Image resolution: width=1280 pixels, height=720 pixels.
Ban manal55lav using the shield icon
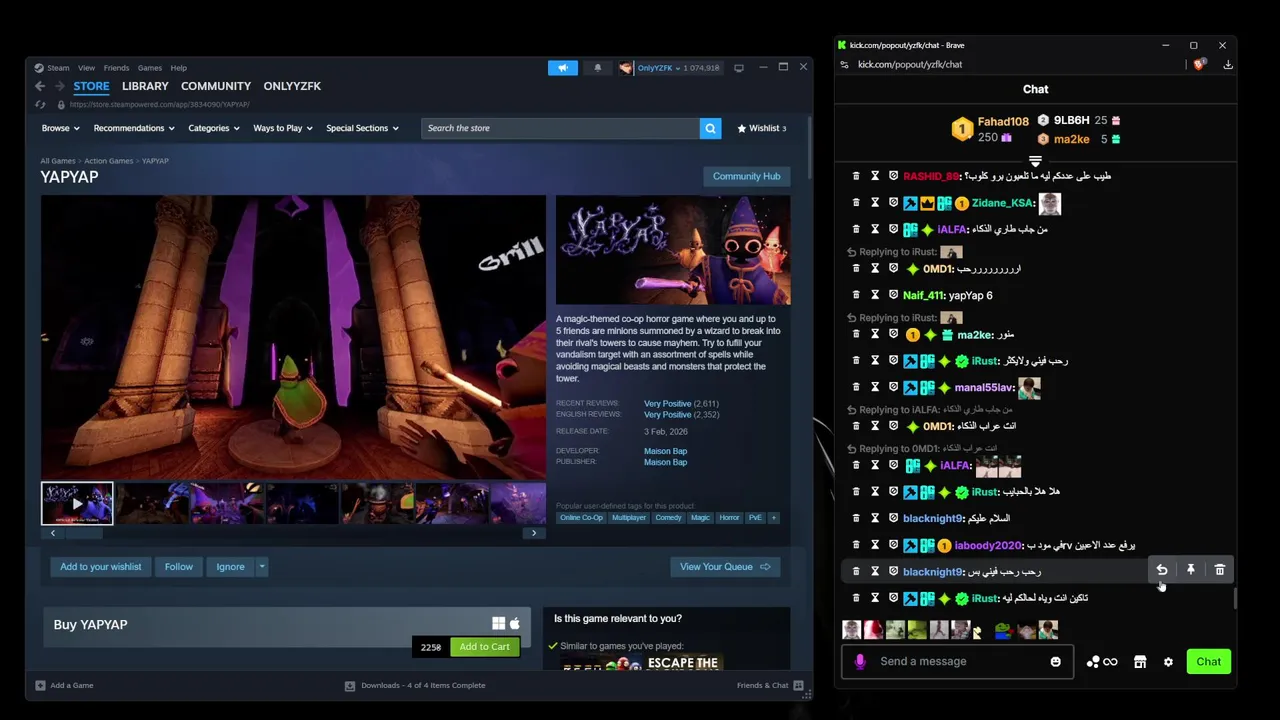[894, 387]
